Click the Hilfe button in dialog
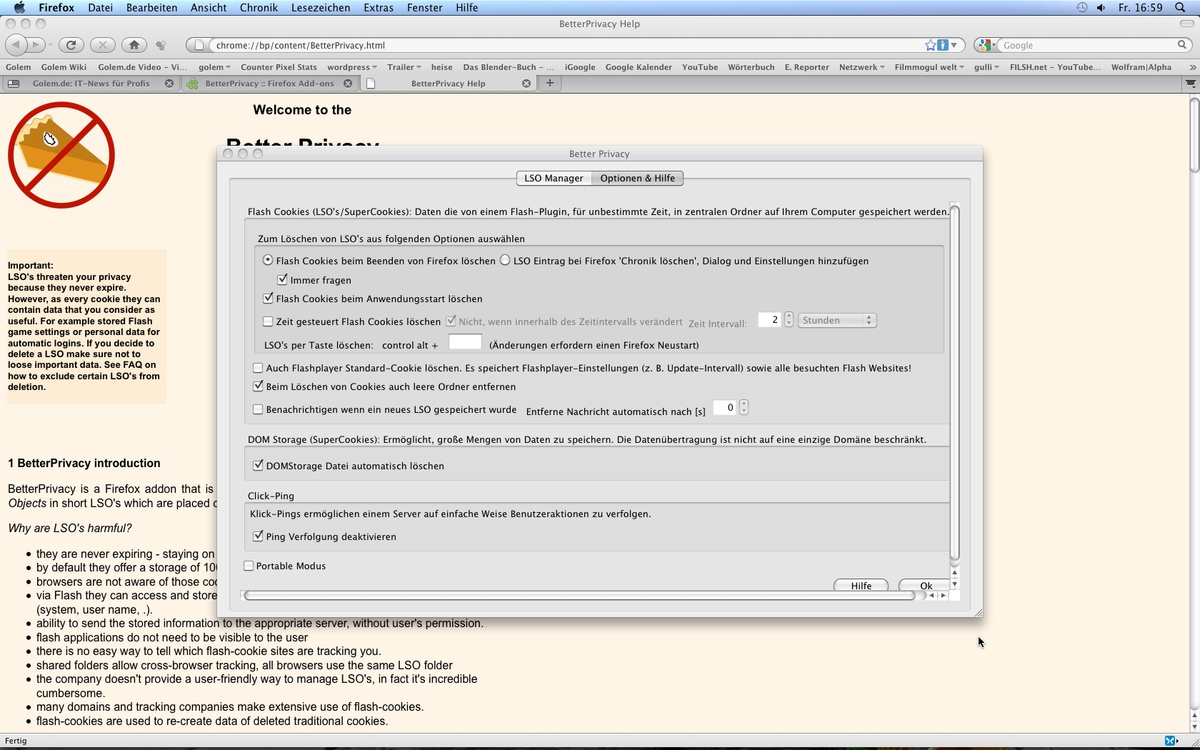Screen dimensions: 1200x750 click(861, 586)
